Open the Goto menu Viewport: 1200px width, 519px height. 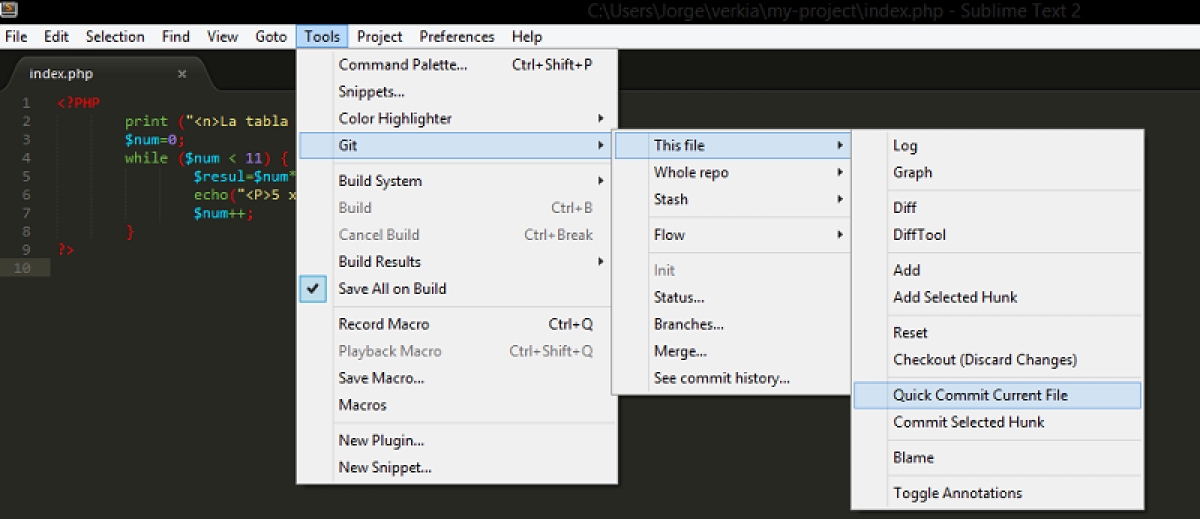[x=271, y=36]
